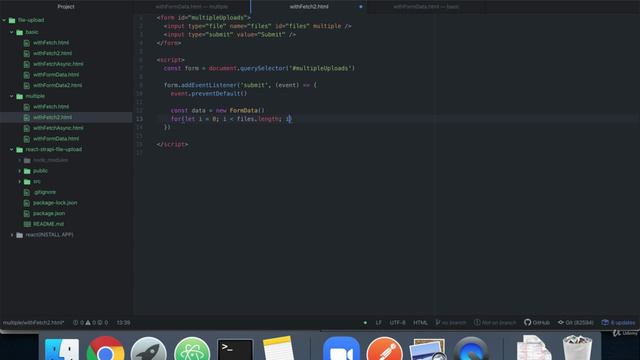640x360 pixels.
Task: Collapse the file-upload root folder
Action: click(4, 20)
